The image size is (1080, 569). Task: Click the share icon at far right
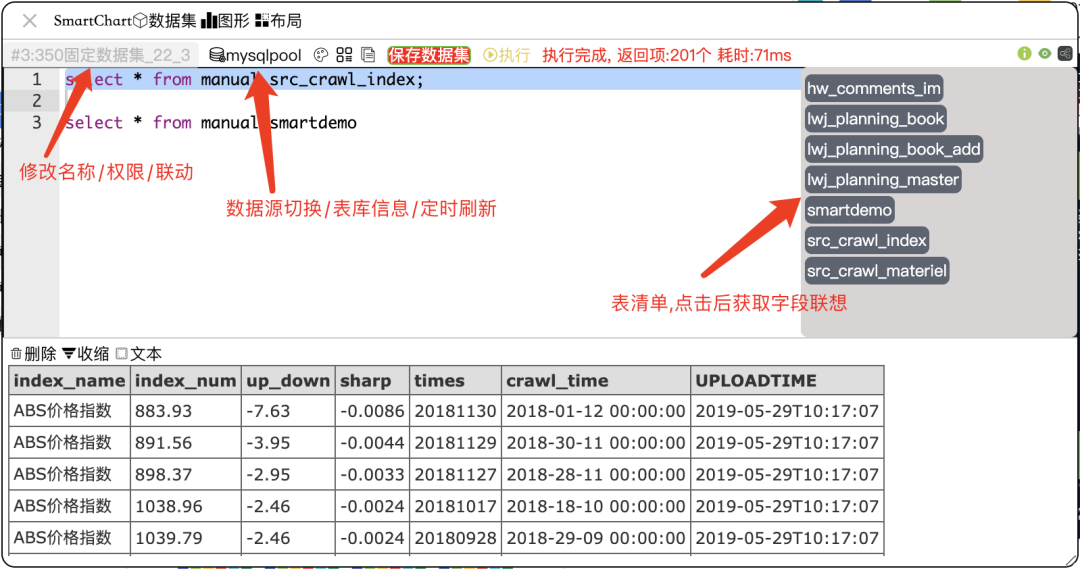[1065, 54]
